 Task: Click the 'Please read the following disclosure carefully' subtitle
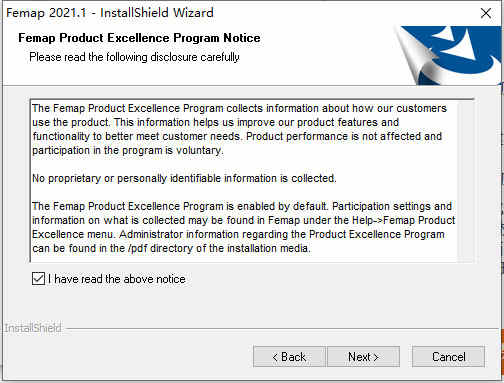pyautogui.click(x=134, y=57)
